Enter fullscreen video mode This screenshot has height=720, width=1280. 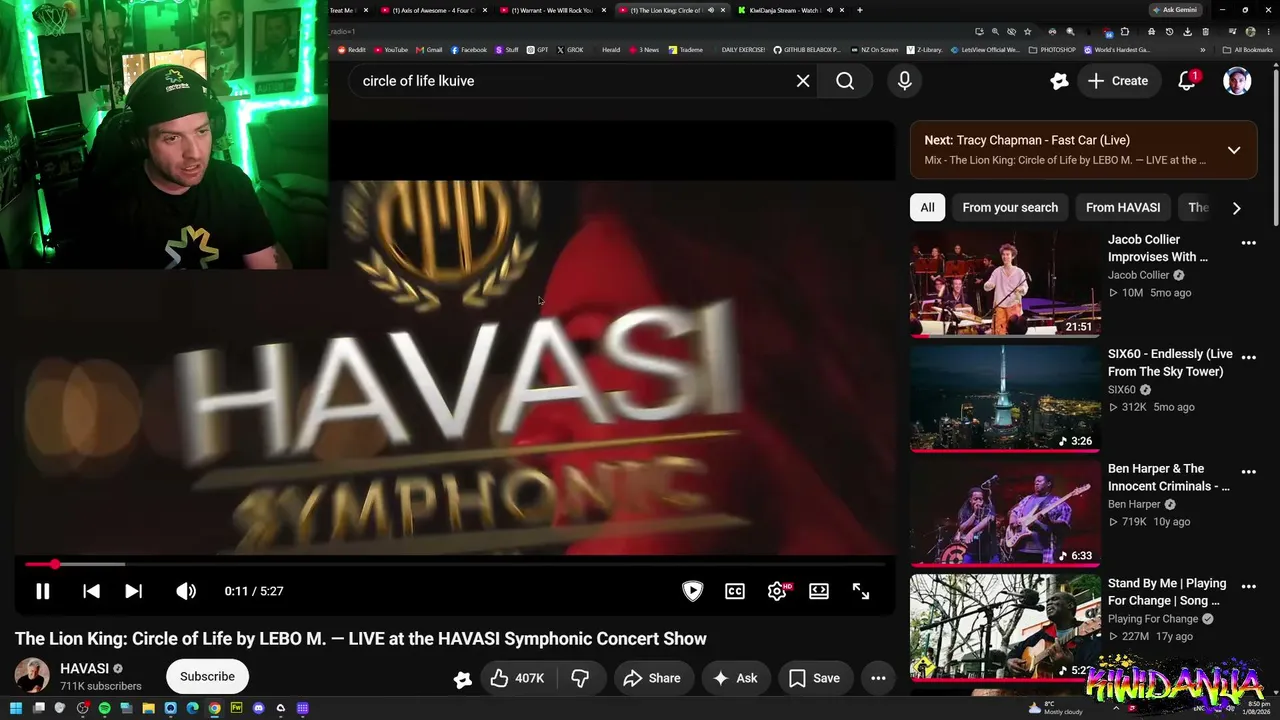pyautogui.click(x=861, y=591)
